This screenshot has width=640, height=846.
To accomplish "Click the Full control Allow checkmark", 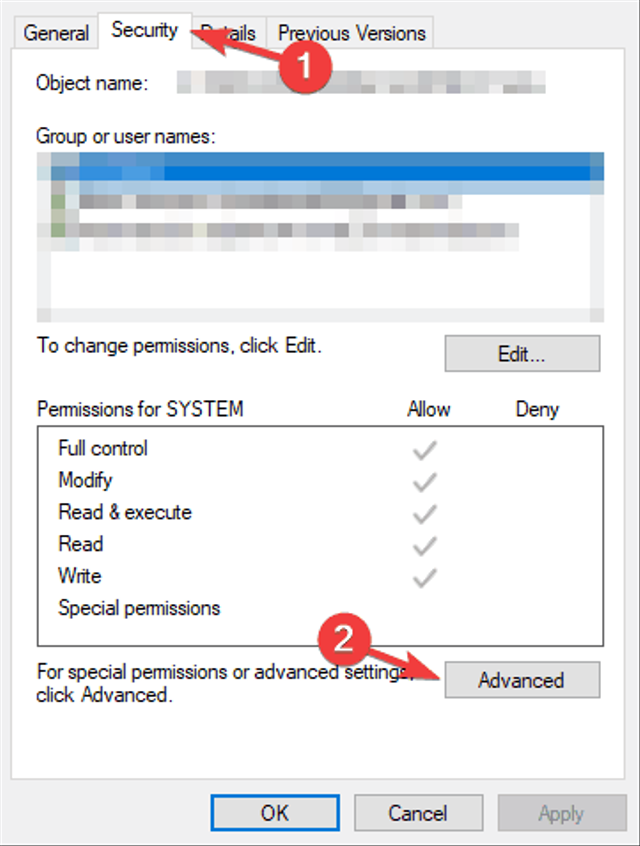I will pyautogui.click(x=425, y=450).
